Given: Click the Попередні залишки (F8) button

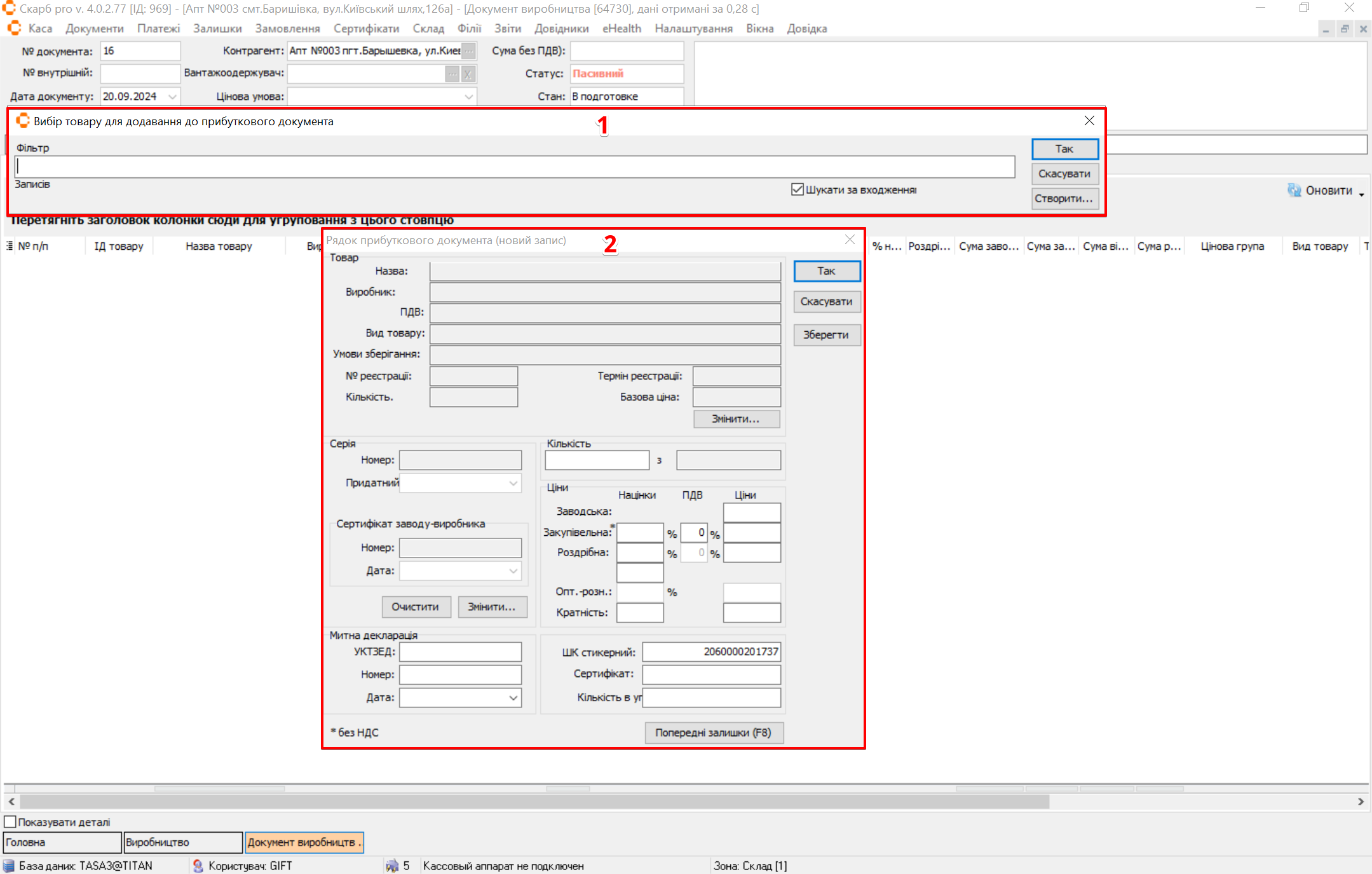Looking at the screenshot, I should 713,732.
